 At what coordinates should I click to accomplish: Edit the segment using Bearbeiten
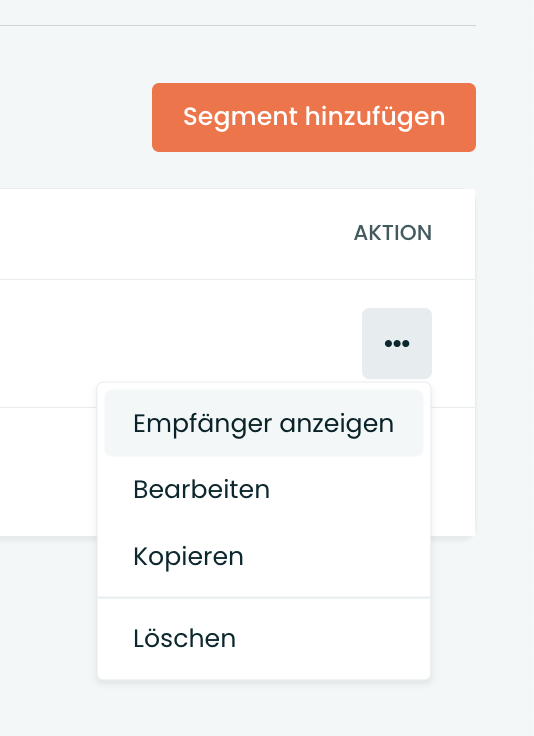[264, 490]
